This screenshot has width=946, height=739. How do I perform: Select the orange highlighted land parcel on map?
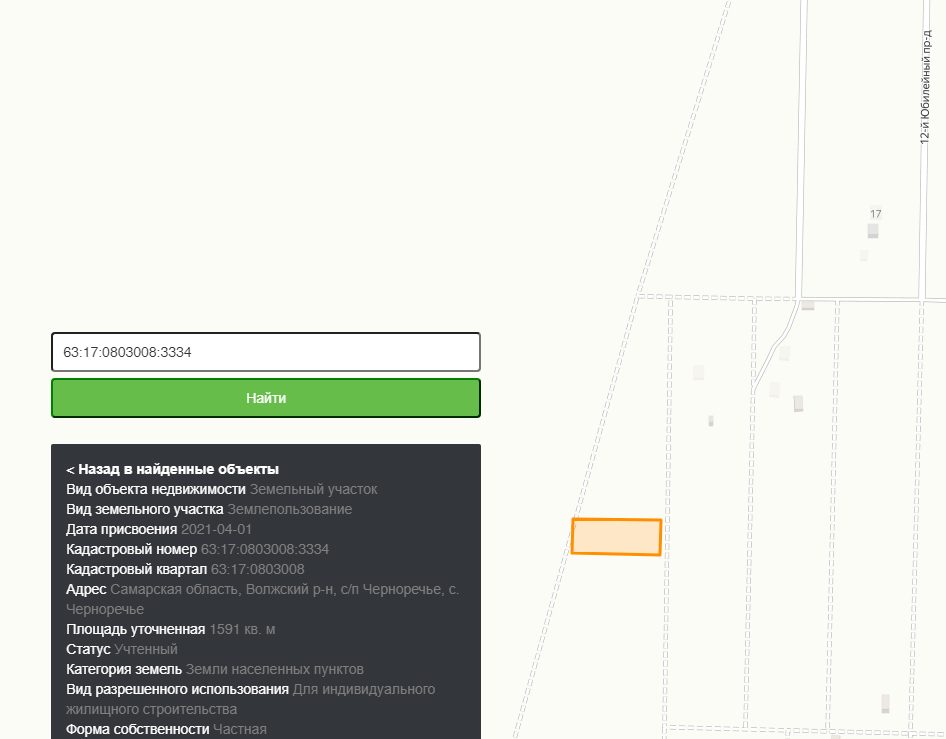coord(616,536)
